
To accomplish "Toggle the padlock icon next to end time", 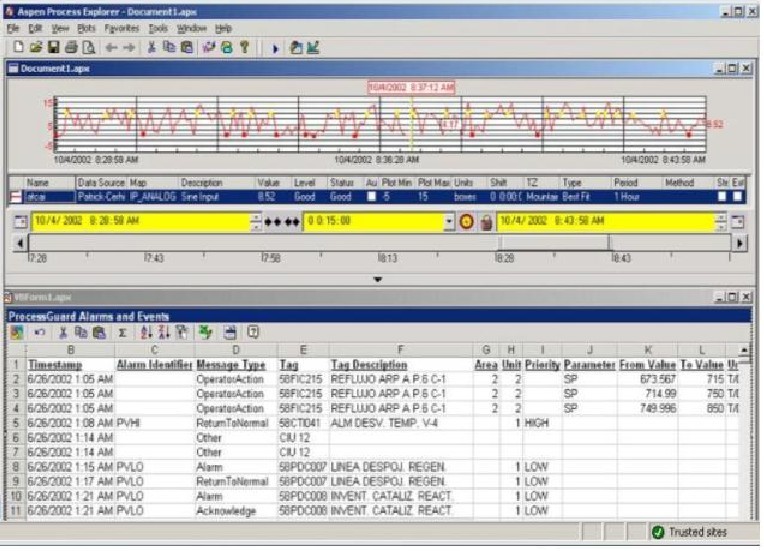I will (486, 223).
